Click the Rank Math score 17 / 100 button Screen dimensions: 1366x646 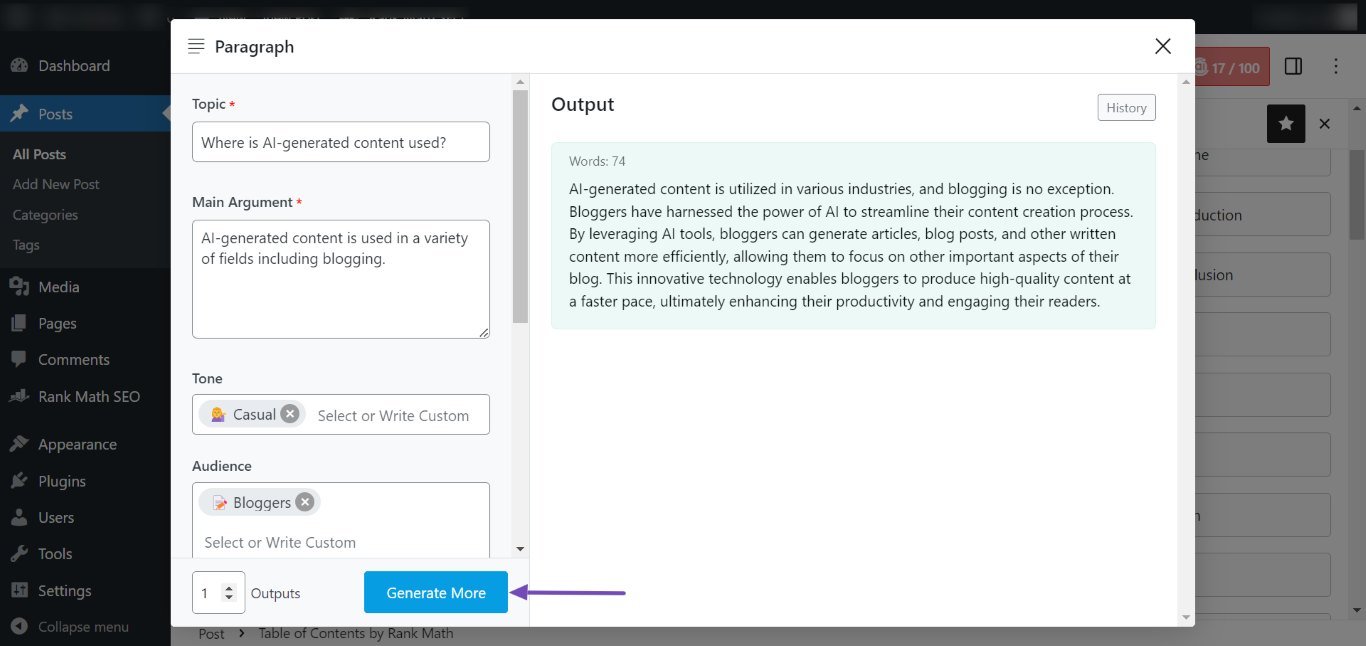[x=1230, y=67]
